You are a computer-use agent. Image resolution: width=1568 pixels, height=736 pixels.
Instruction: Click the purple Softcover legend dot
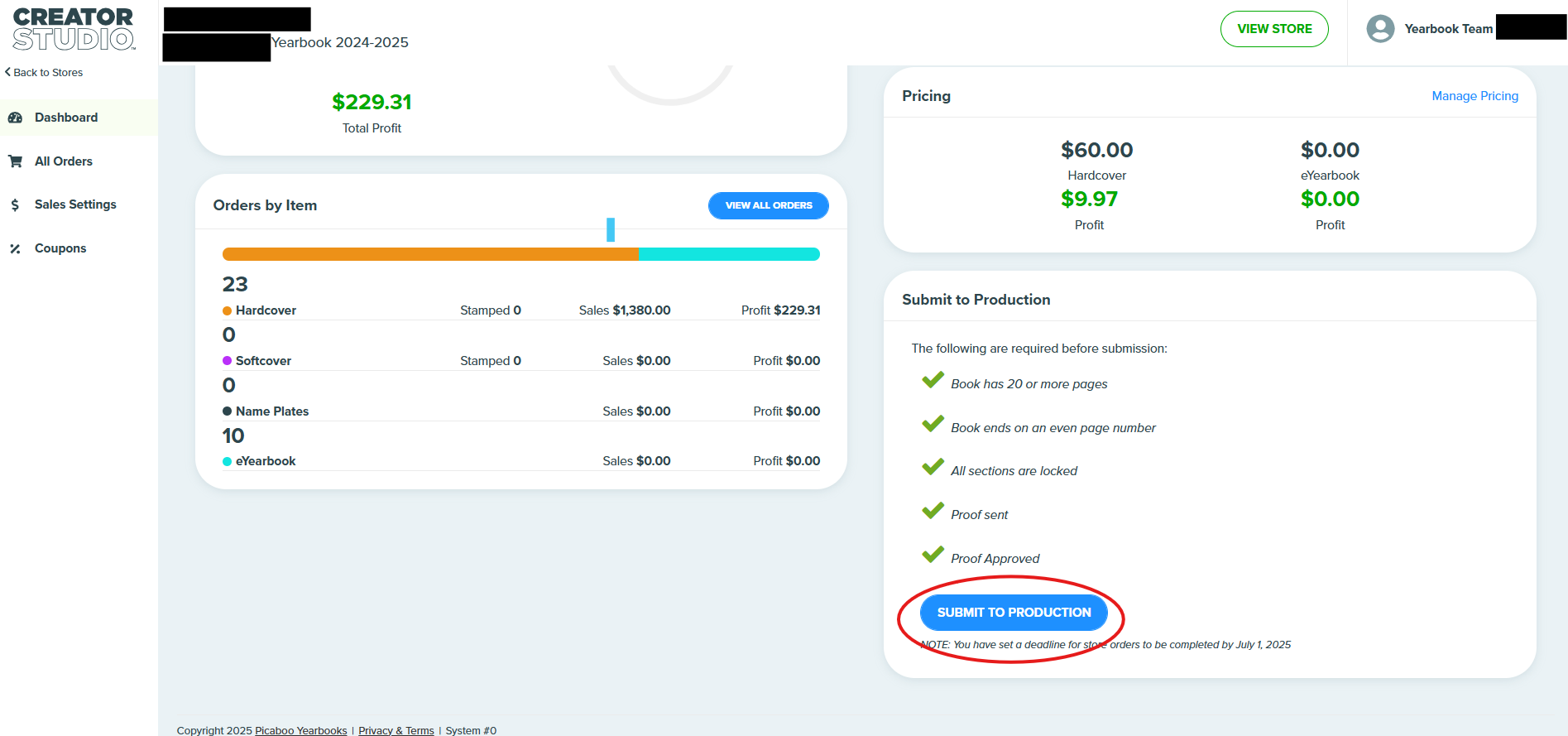[x=227, y=361]
